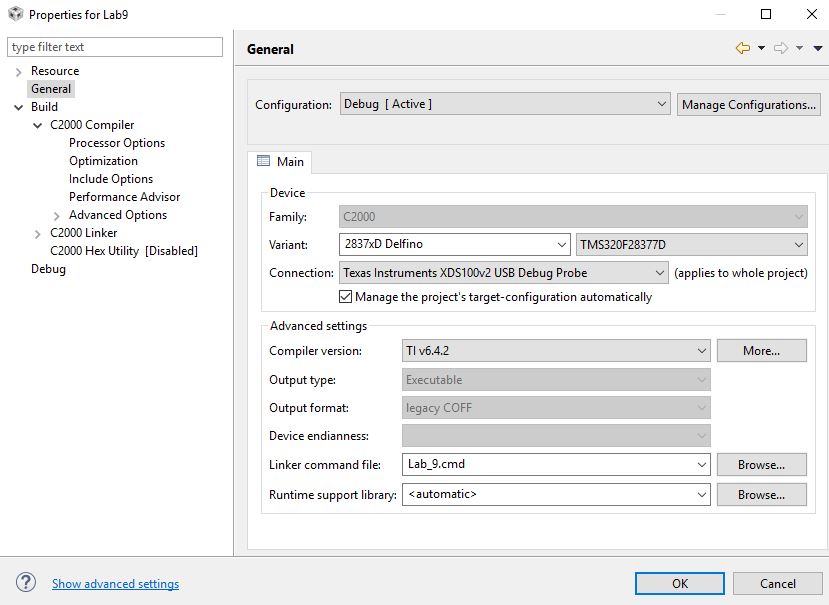This screenshot has height=605, width=829.
Task: Select Processor Options in the tree
Action: 117,143
